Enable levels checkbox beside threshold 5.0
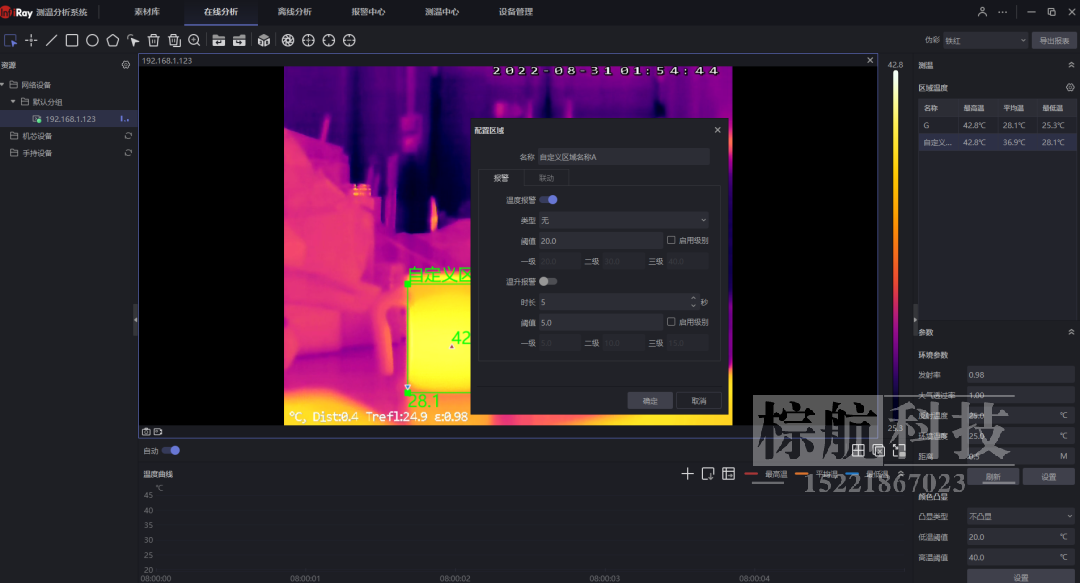Viewport: 1080px width, 583px height. (671, 322)
